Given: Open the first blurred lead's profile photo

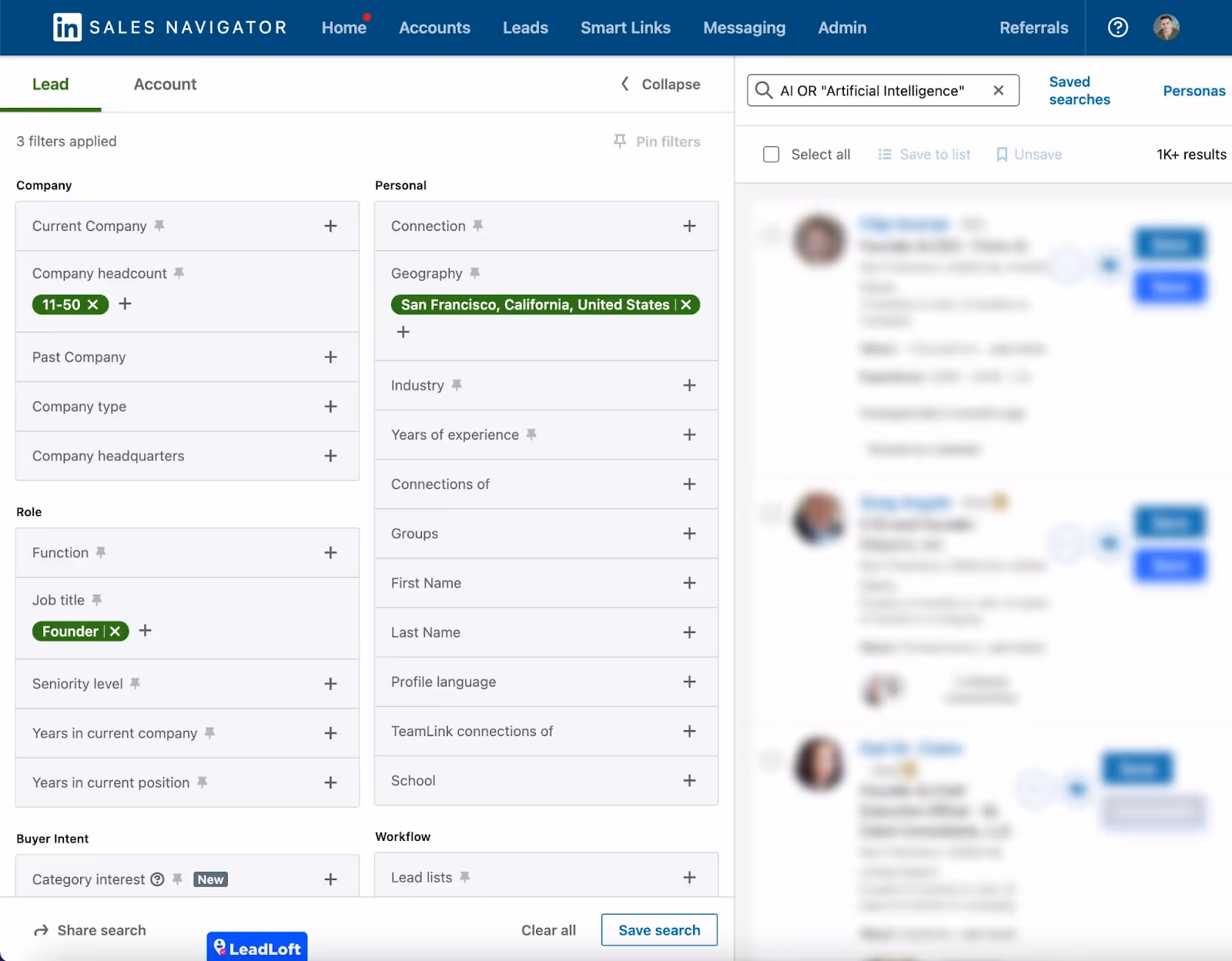Looking at the screenshot, I should tap(819, 240).
